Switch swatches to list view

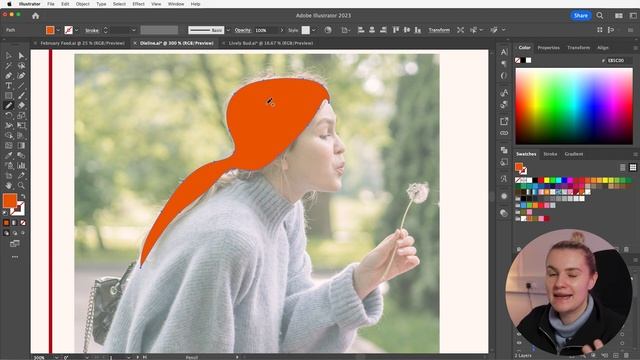622,167
